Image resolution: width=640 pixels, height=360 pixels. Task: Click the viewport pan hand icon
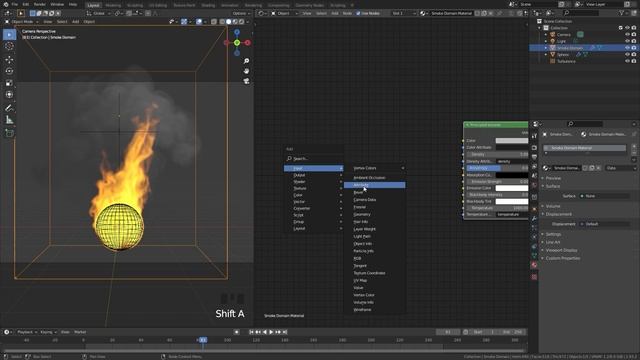246,71
